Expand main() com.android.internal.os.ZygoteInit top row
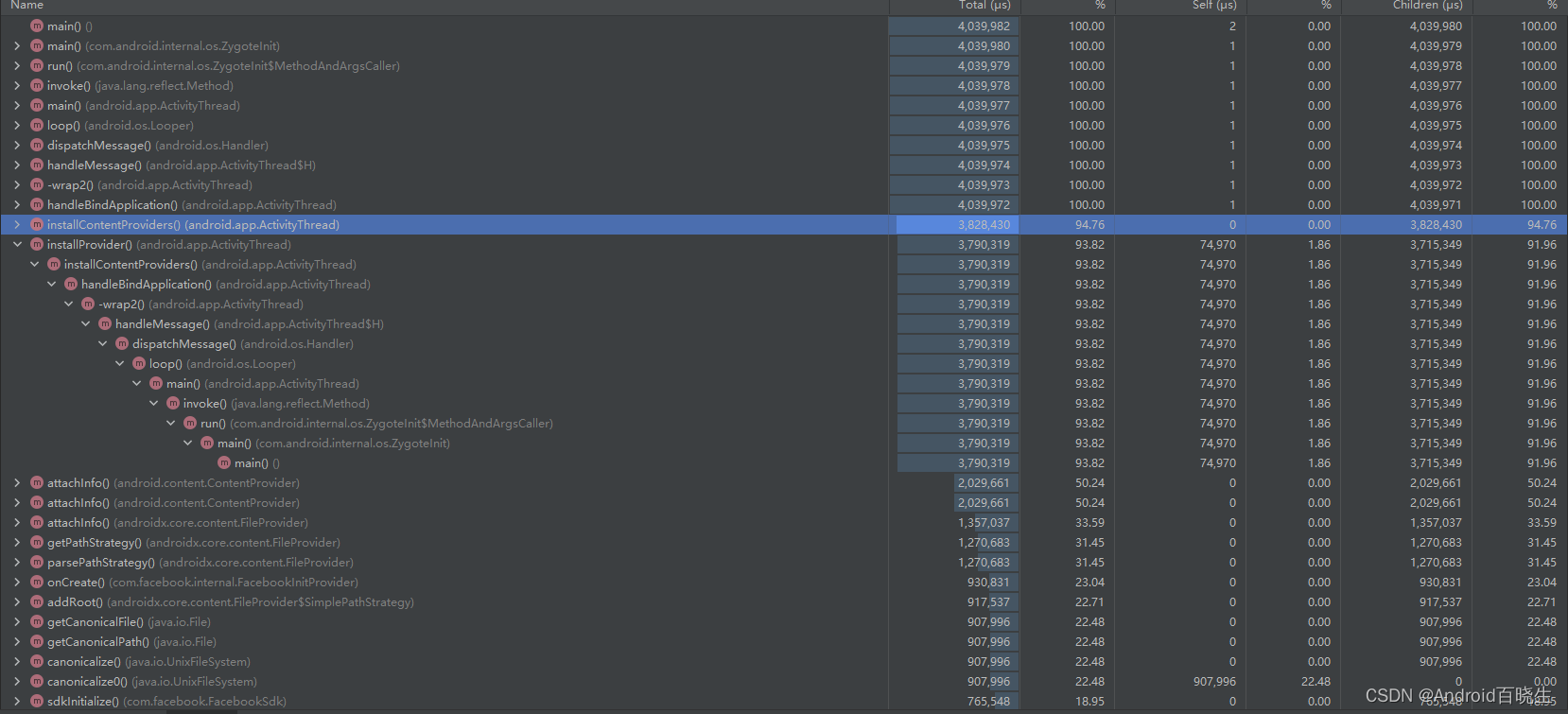1568x714 pixels. click(x=17, y=45)
